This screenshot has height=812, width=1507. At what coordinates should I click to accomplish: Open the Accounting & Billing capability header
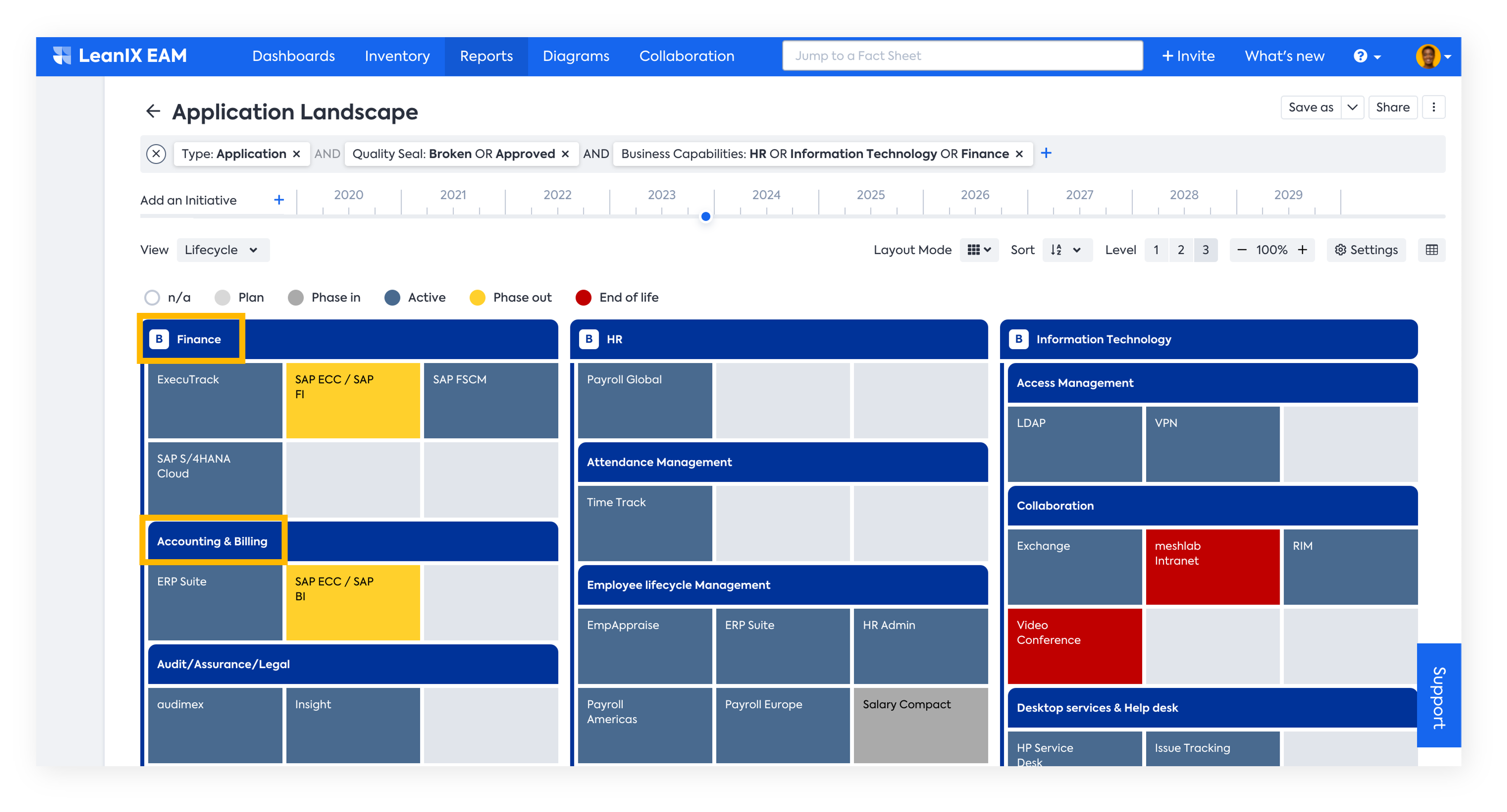353,541
